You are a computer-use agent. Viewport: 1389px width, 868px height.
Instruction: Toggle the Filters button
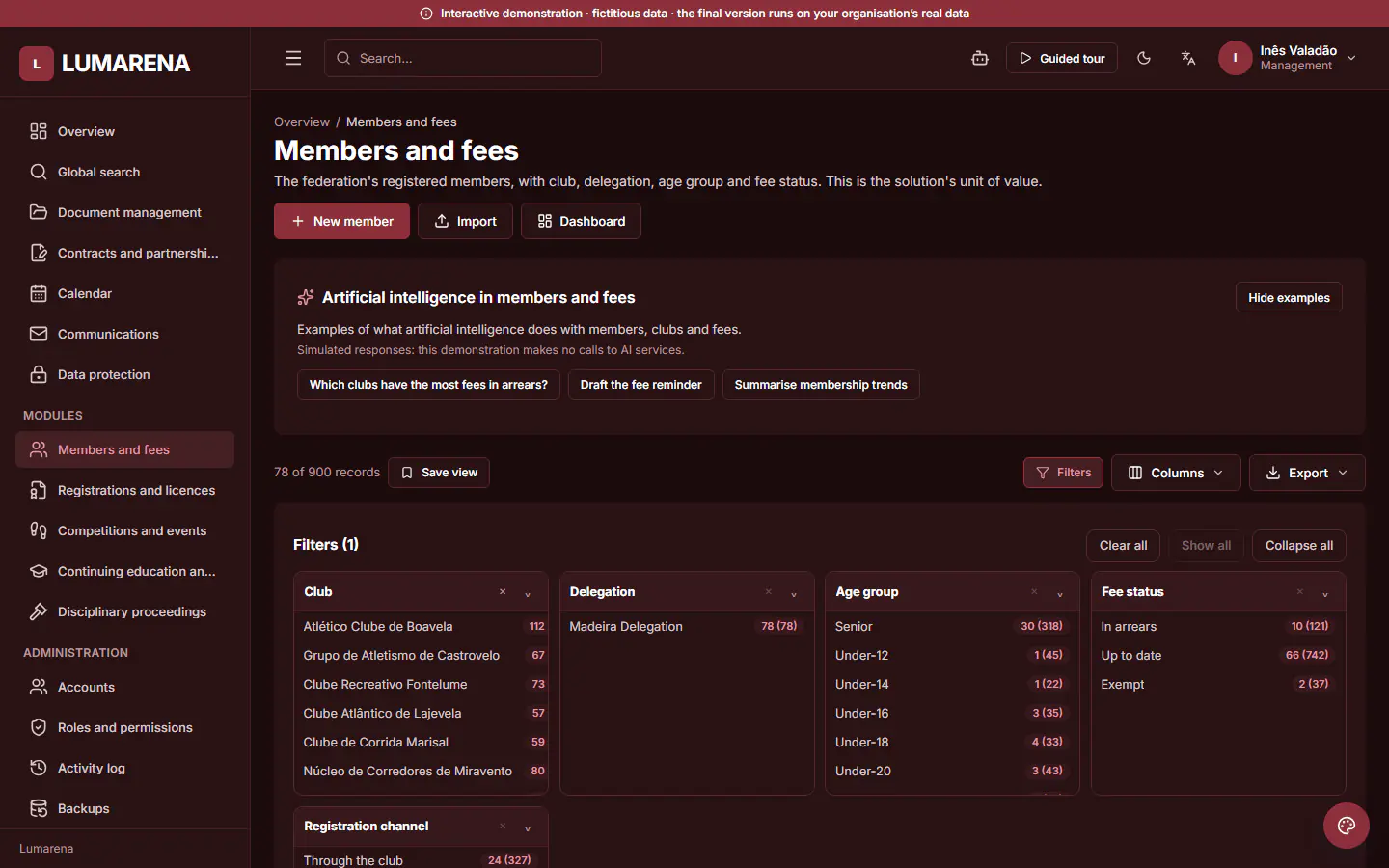pos(1063,473)
